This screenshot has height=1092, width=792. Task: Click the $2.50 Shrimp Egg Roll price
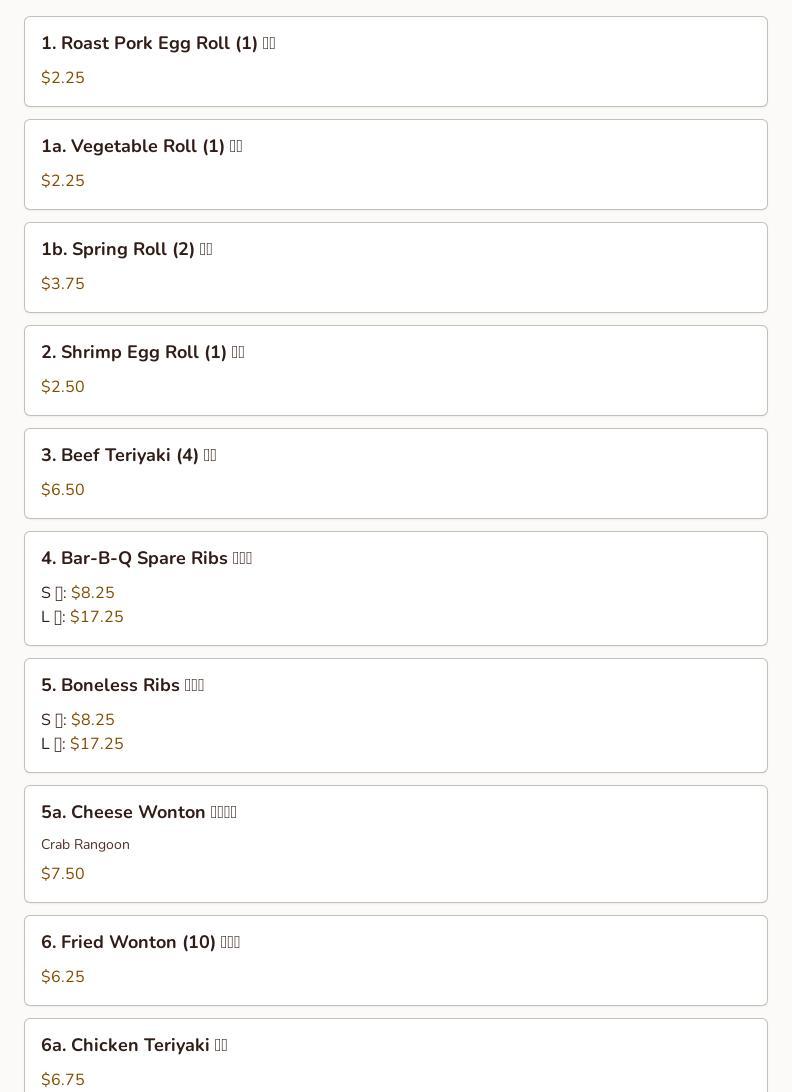(x=63, y=387)
